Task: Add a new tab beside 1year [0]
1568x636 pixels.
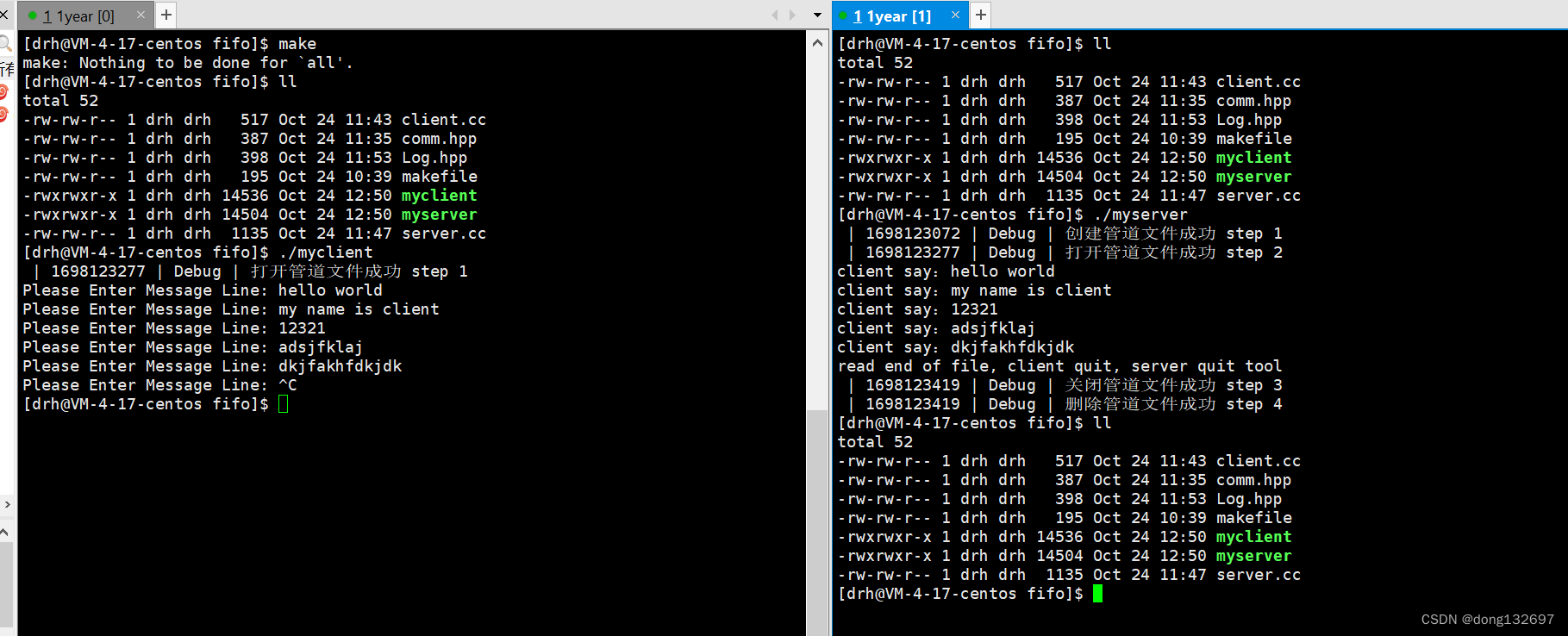Action: (x=166, y=15)
